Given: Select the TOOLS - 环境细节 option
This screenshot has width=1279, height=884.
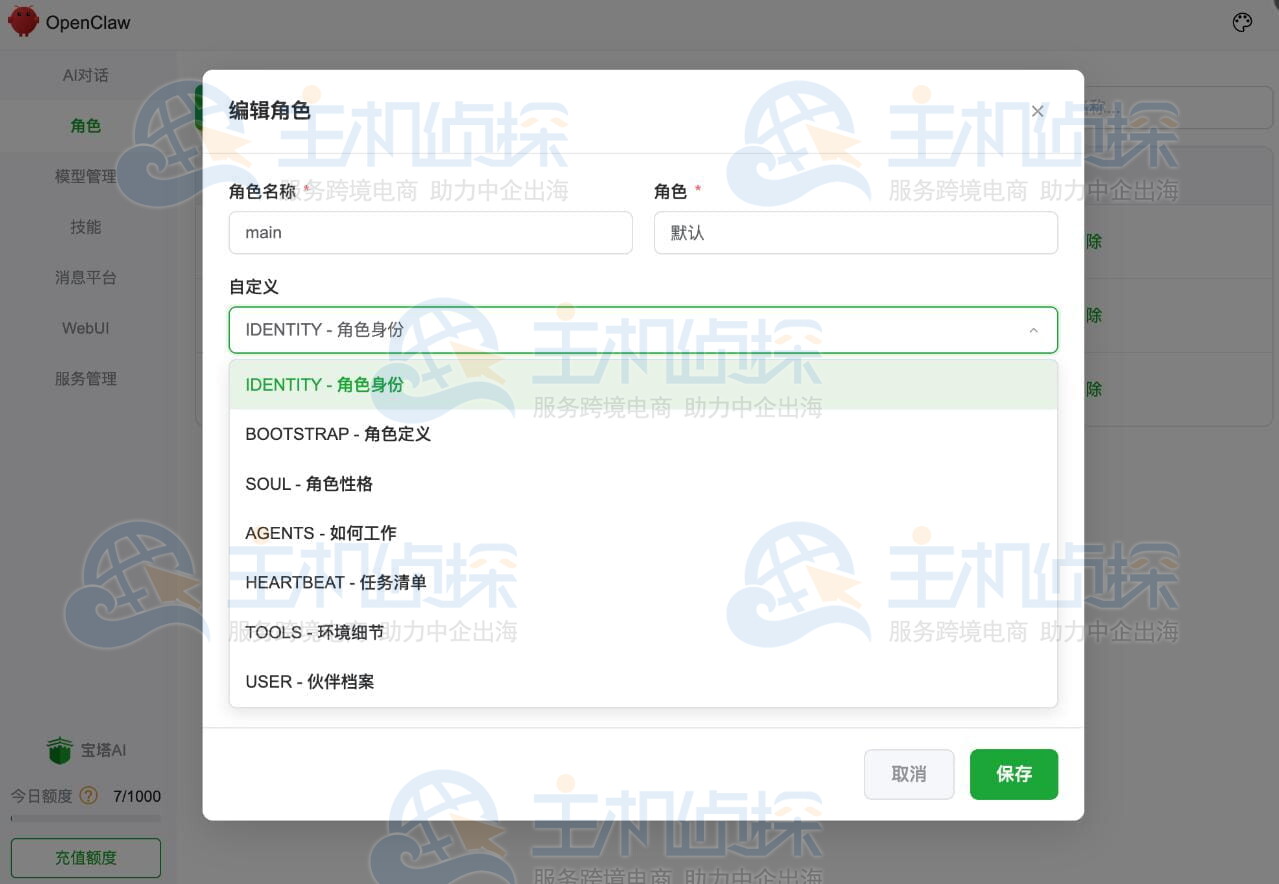Looking at the screenshot, I should click(x=314, y=632).
